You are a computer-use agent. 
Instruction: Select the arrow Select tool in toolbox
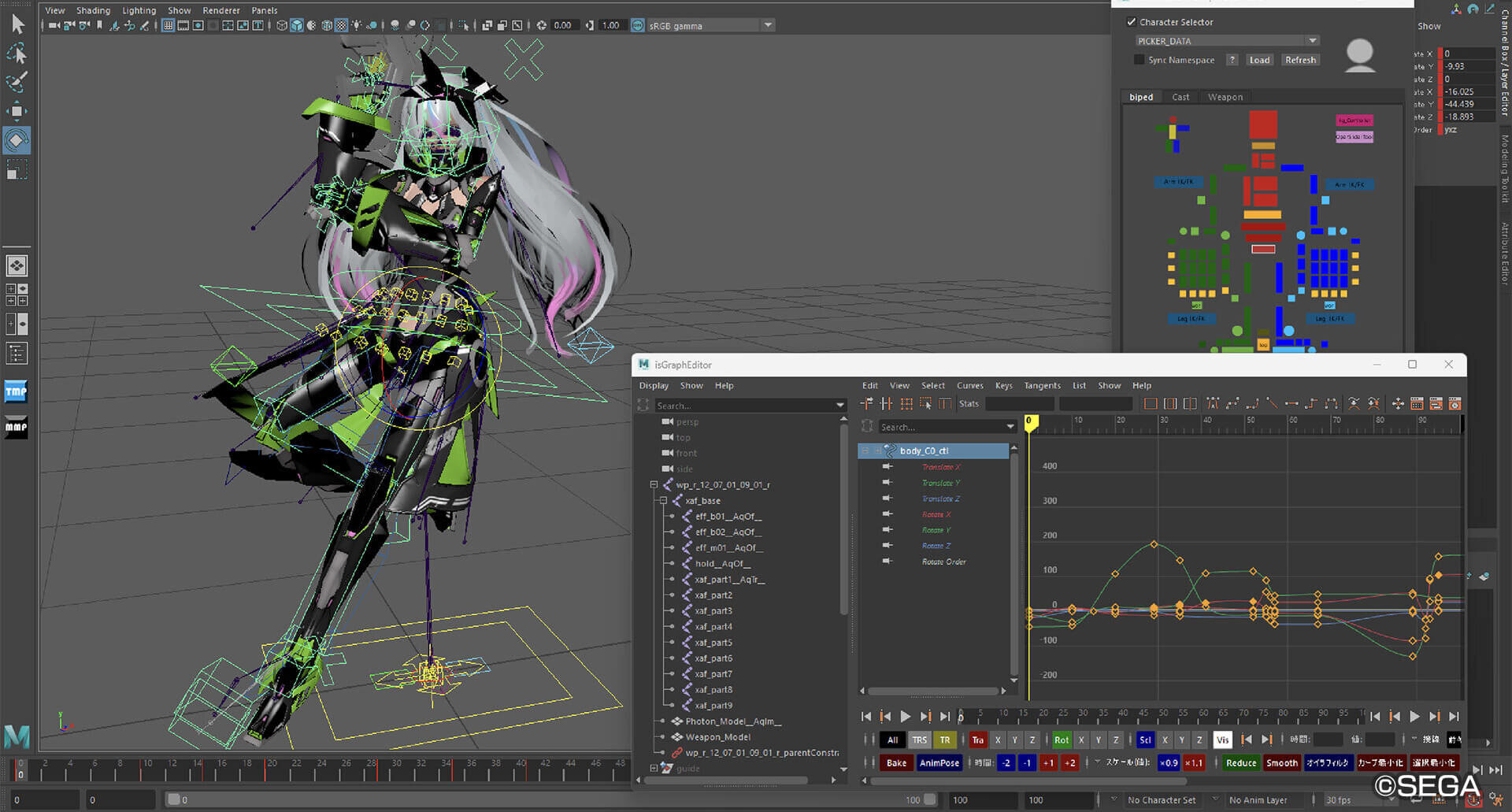click(x=17, y=24)
